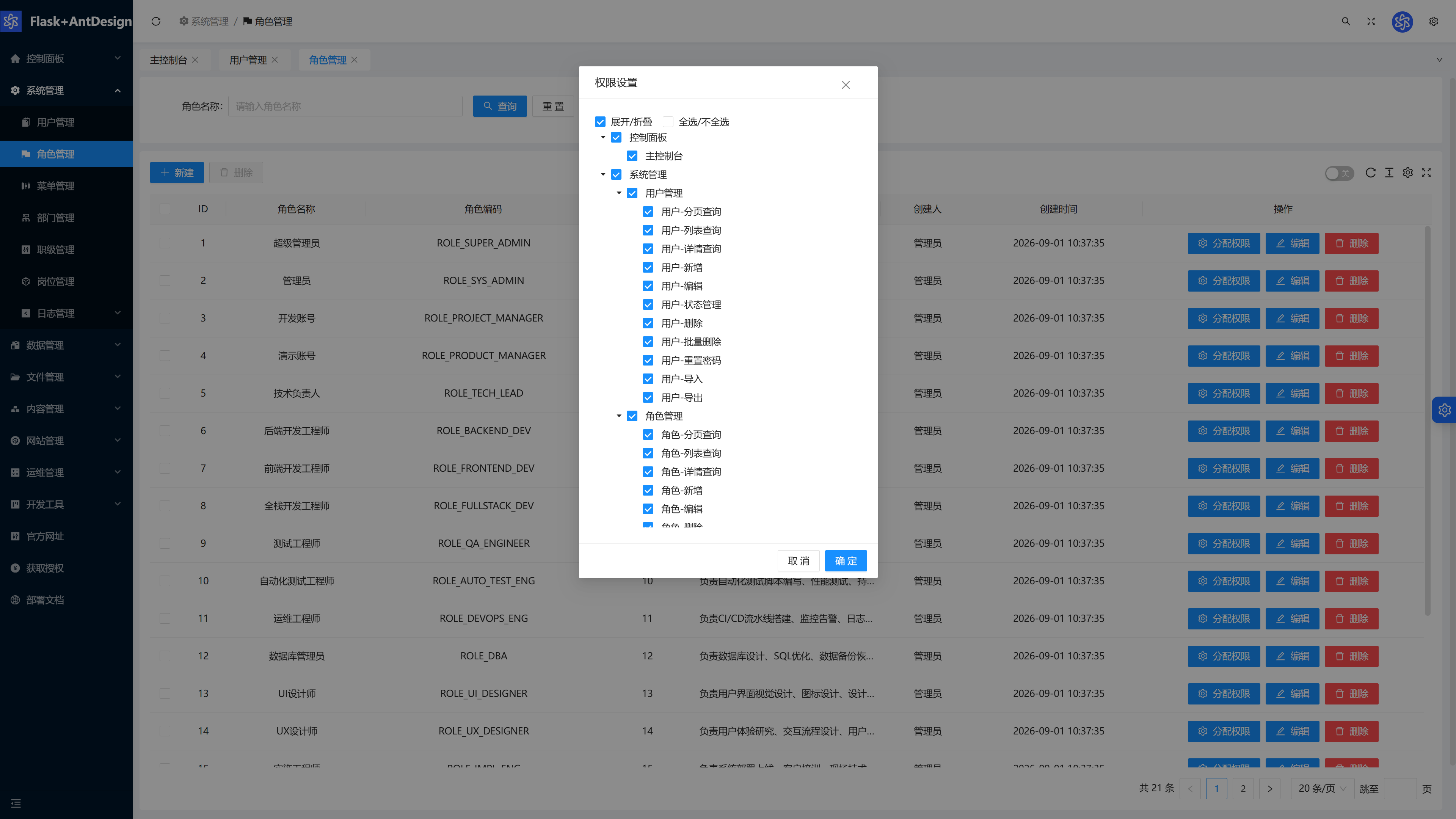Uncheck 角色-新增 permission
This screenshot has height=819, width=1456.
pos(648,491)
